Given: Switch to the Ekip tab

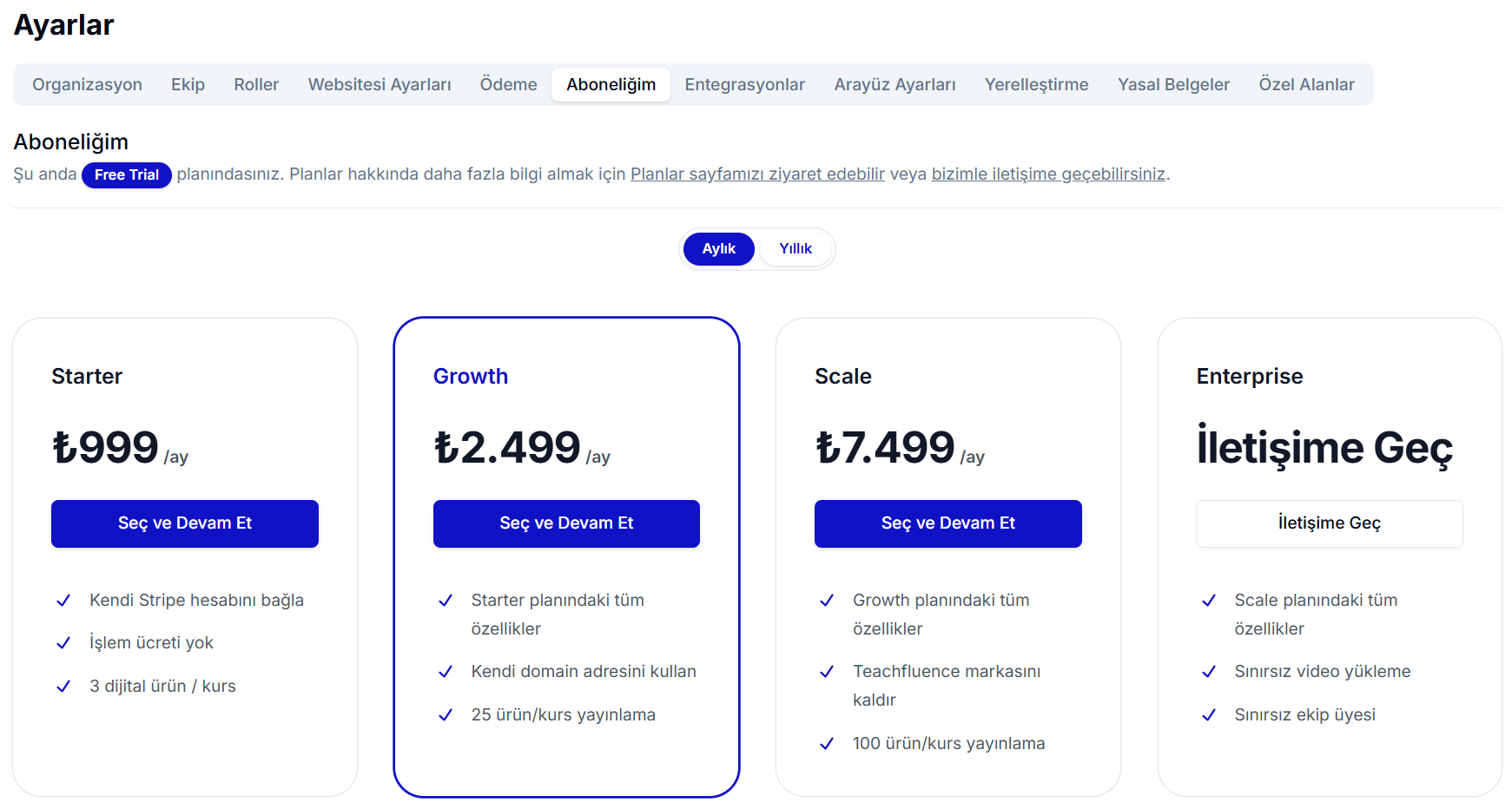Looking at the screenshot, I should coord(188,84).
